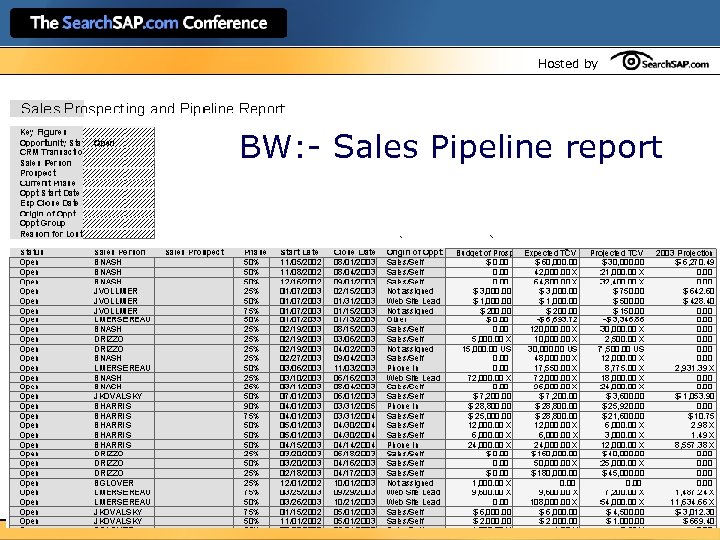Click the close date 11/03/2003 cell
Screen dimensions: 720x540
[354, 368]
